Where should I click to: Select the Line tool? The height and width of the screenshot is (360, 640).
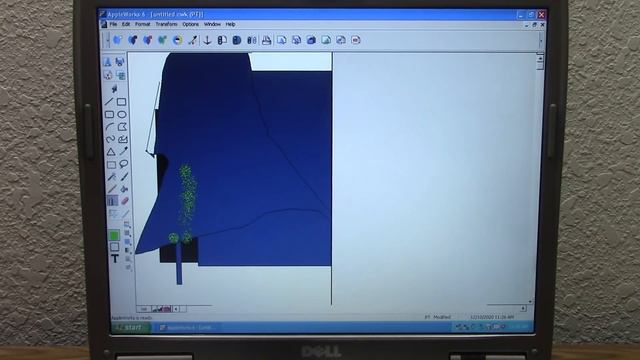click(x=109, y=101)
